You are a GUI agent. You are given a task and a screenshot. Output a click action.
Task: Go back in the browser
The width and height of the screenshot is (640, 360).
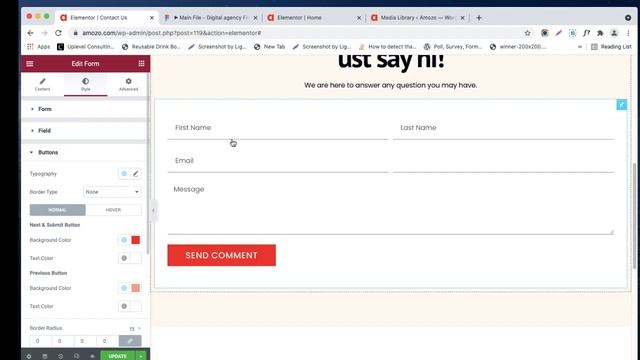(x=31, y=33)
